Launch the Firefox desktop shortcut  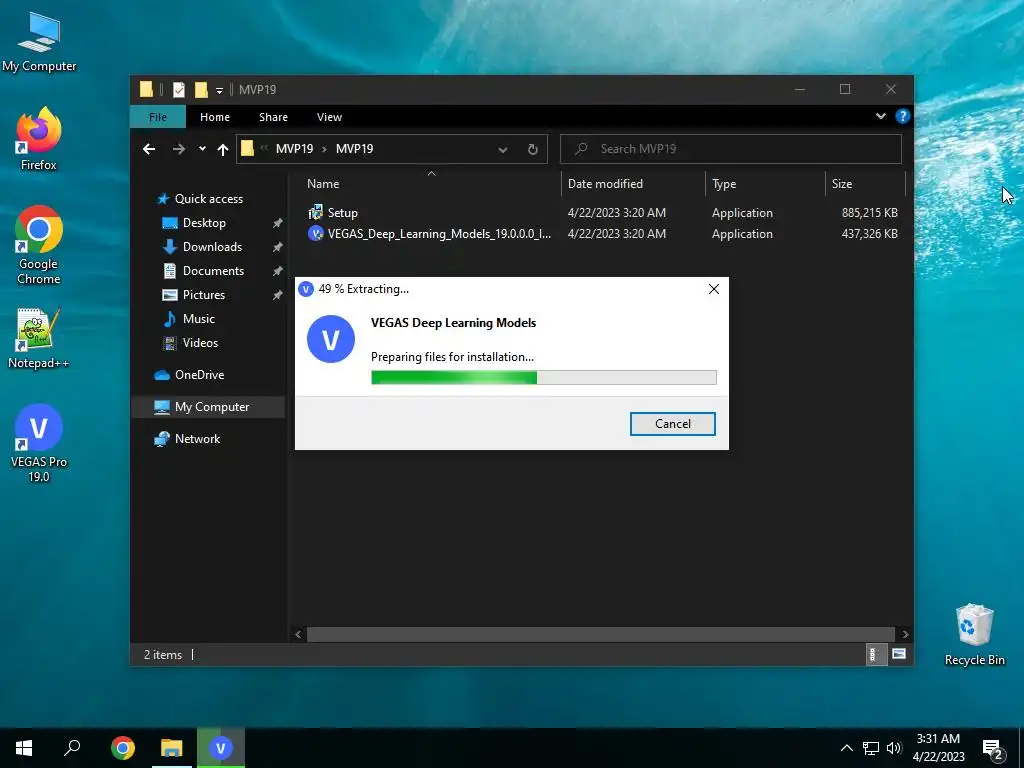point(39,138)
